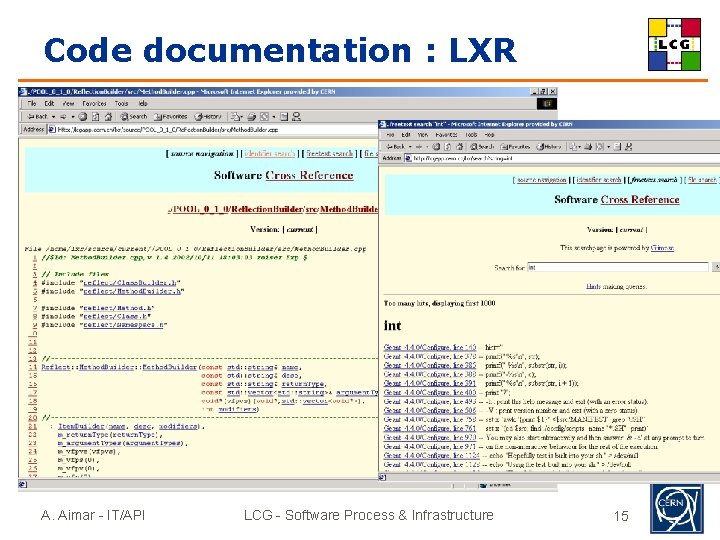Click Home icon in freetext search window toolbar
The width and height of the screenshot is (720, 540).
460,146
